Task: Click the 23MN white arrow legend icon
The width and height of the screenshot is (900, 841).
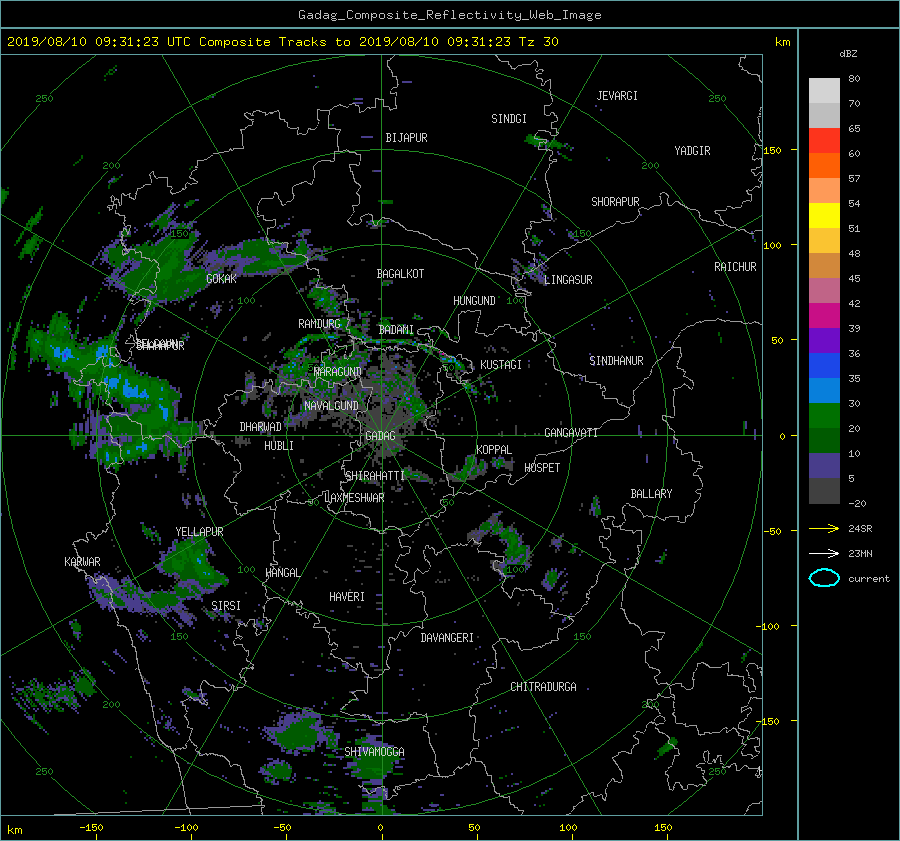Action: 824,553
